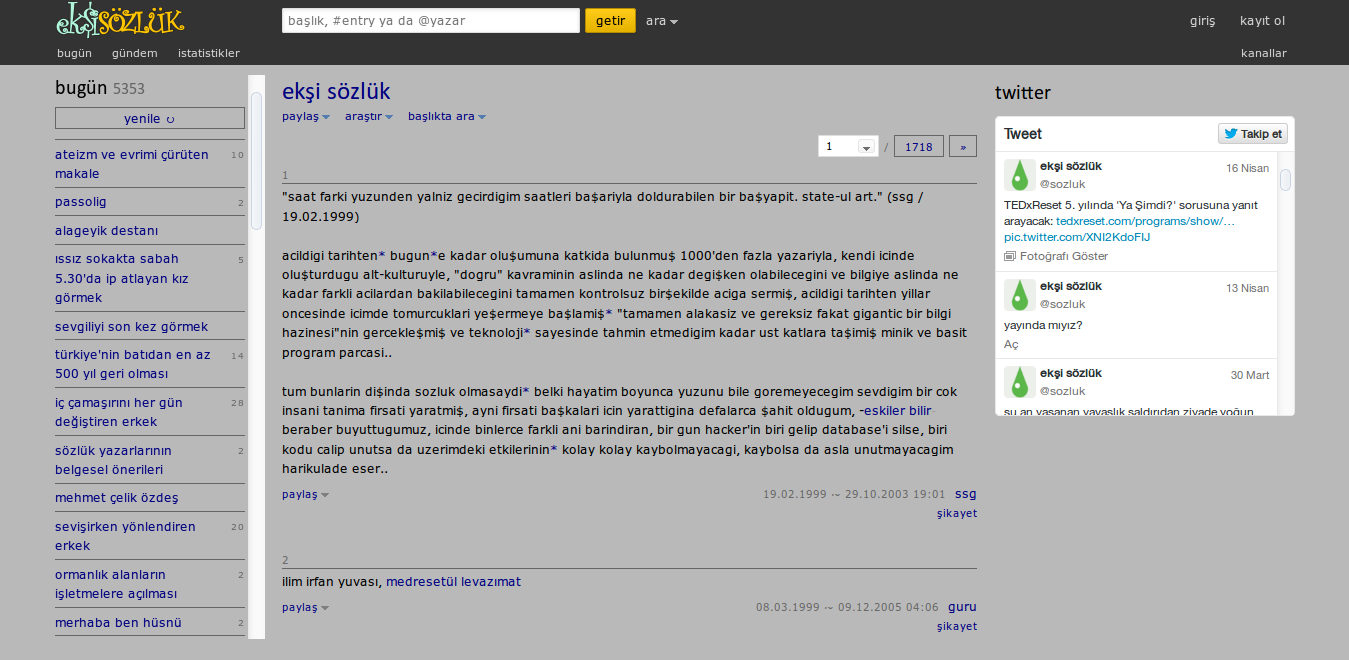Click the getir search button

point(610,20)
